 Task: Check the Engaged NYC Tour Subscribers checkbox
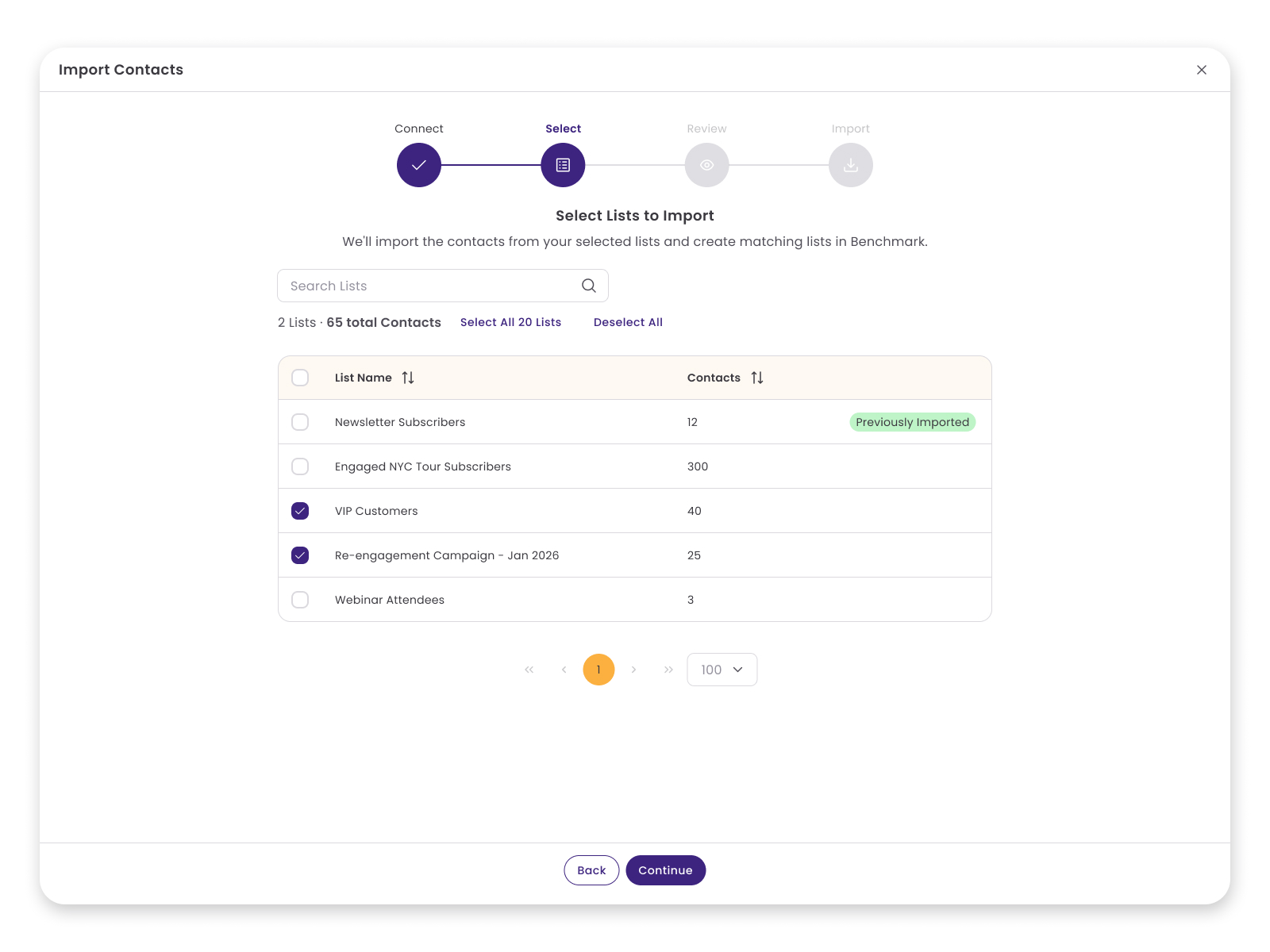[300, 466]
